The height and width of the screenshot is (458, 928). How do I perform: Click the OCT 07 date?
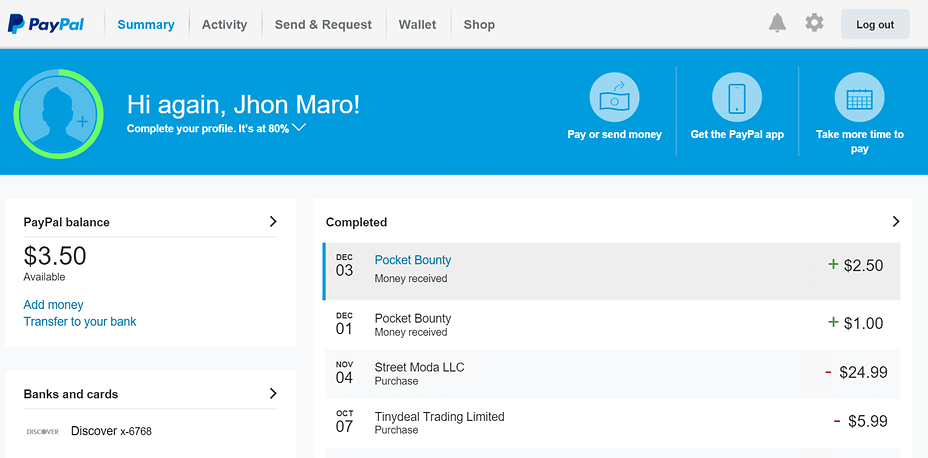tap(344, 421)
